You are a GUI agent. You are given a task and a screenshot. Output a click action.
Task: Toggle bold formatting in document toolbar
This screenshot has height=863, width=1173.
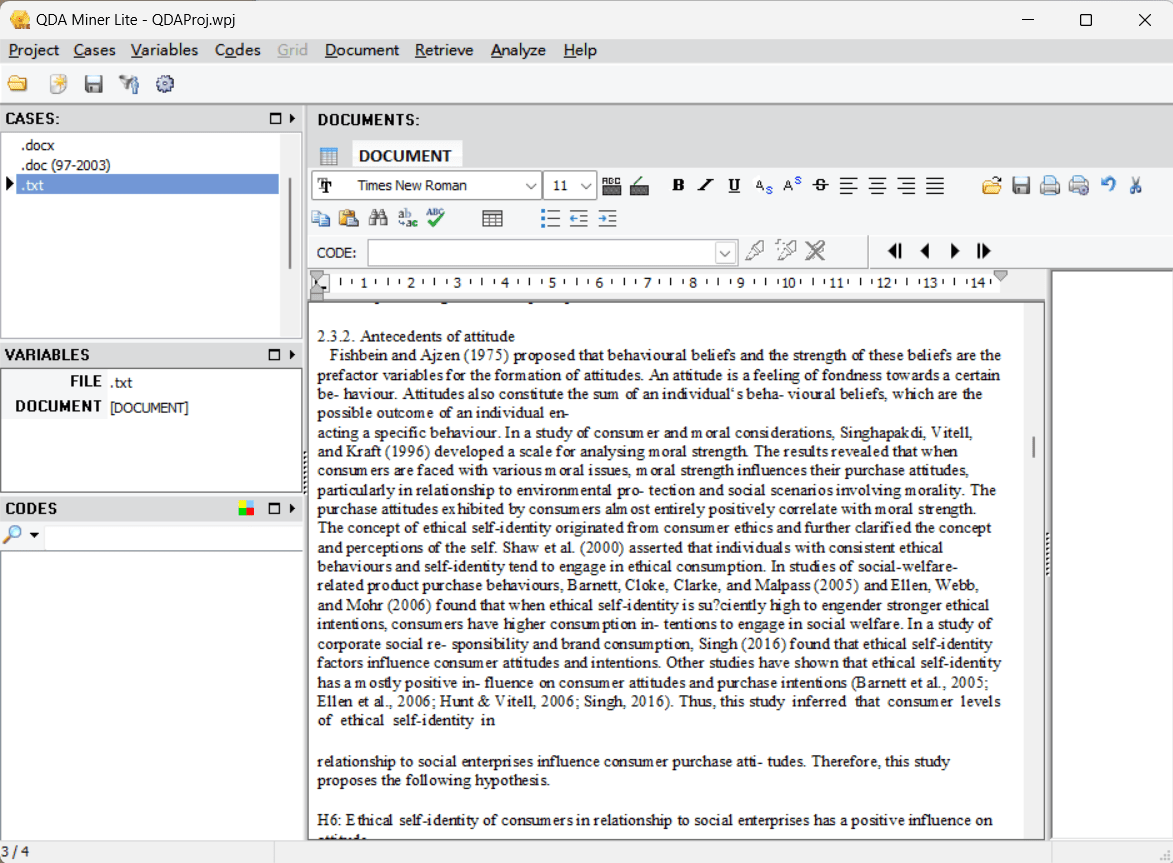[x=678, y=185]
